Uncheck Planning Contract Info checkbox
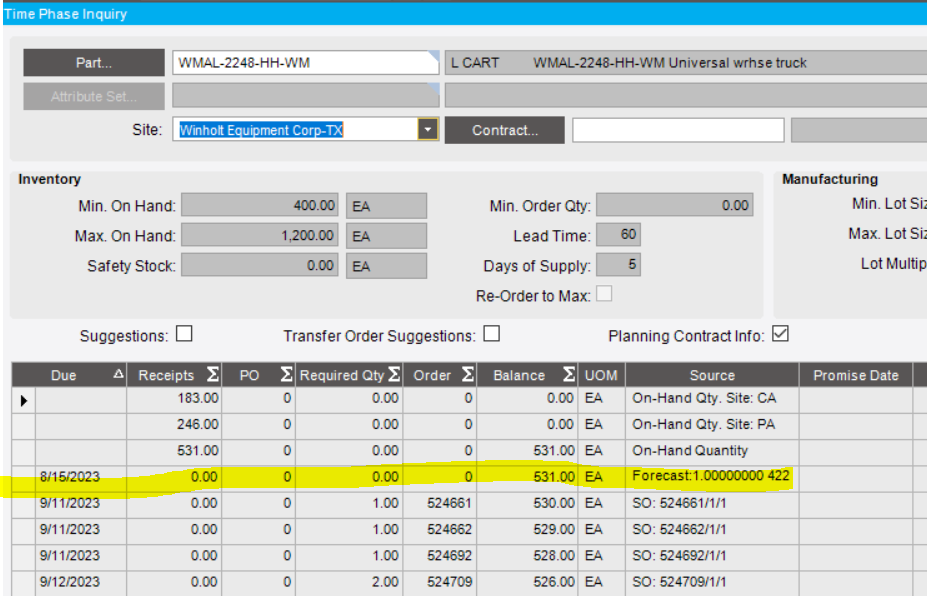Viewport: 928px width, 597px height. (x=780, y=334)
